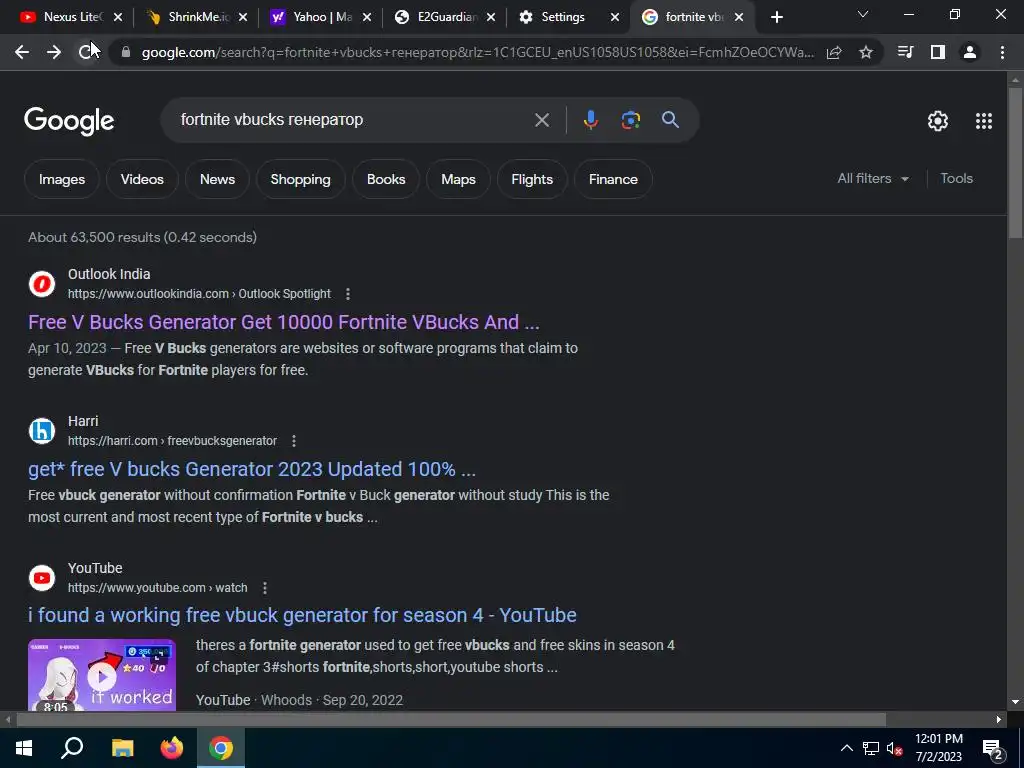Show hidden system tray icons
Screen dimensions: 1024x768
point(846,748)
